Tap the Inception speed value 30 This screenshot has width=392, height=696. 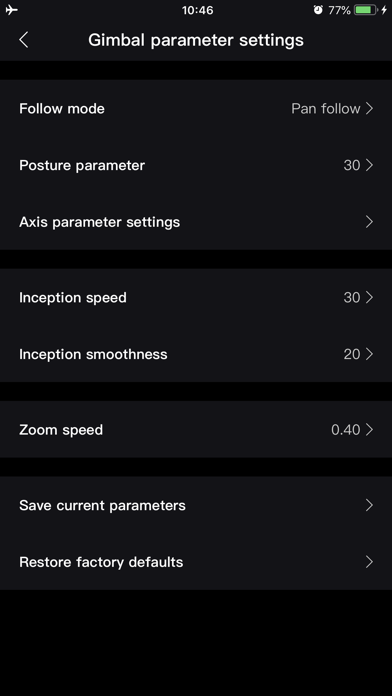click(x=352, y=297)
